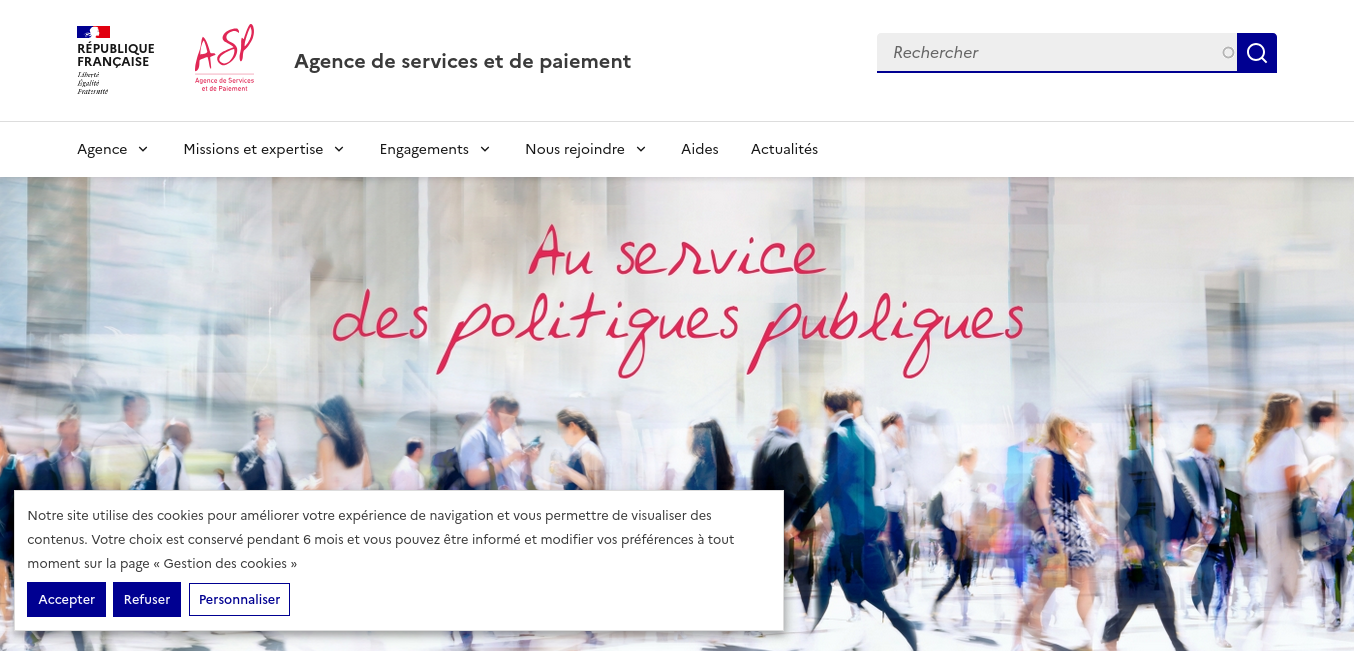The image size is (1366, 651).
Task: Decline cookies with the Refuser button
Action: 147,600
